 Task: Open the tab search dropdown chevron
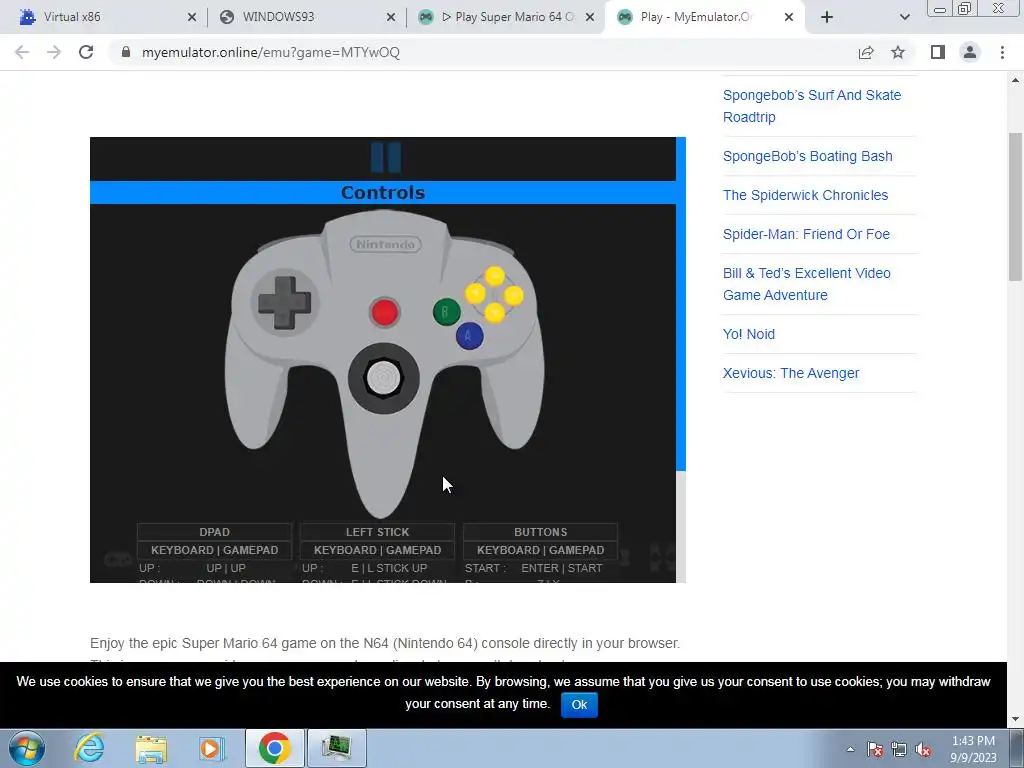coord(904,17)
